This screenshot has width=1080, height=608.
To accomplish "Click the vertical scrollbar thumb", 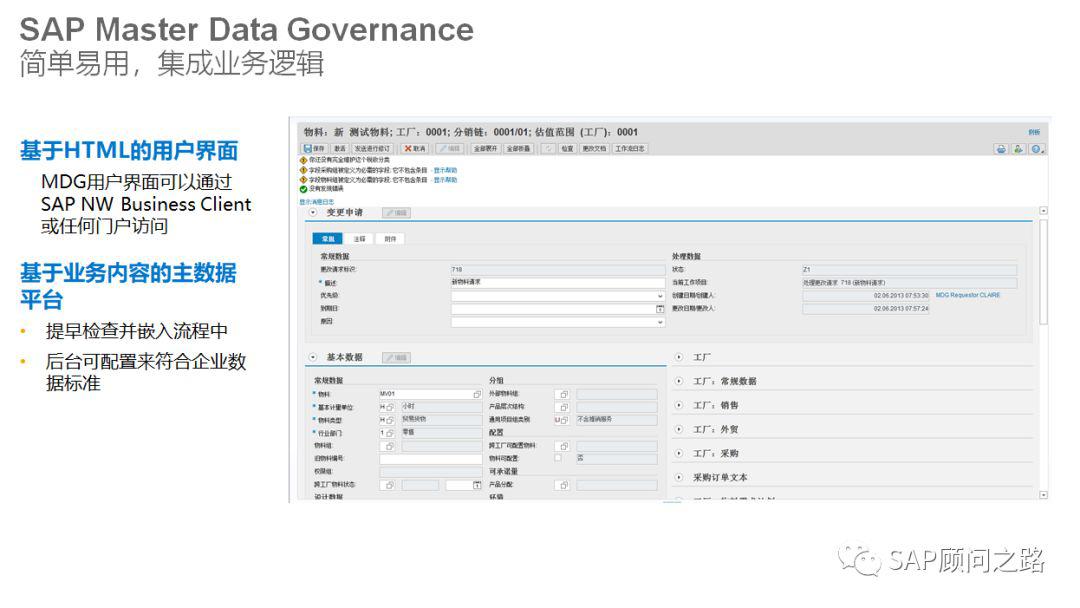I will [1043, 271].
